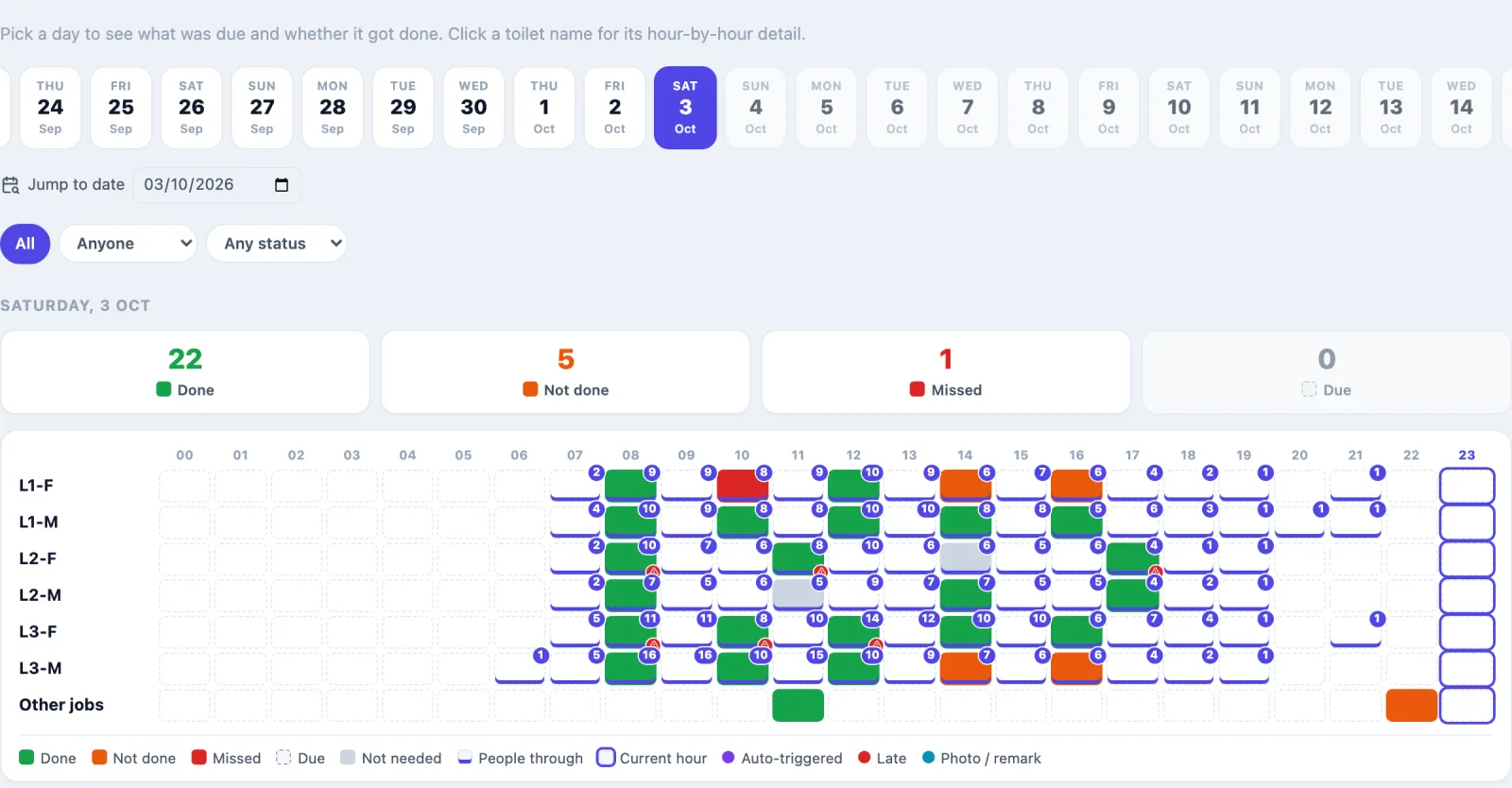Click the Auto-triggered legend dot
Viewport: 1512px width, 788px height.
[x=729, y=758]
